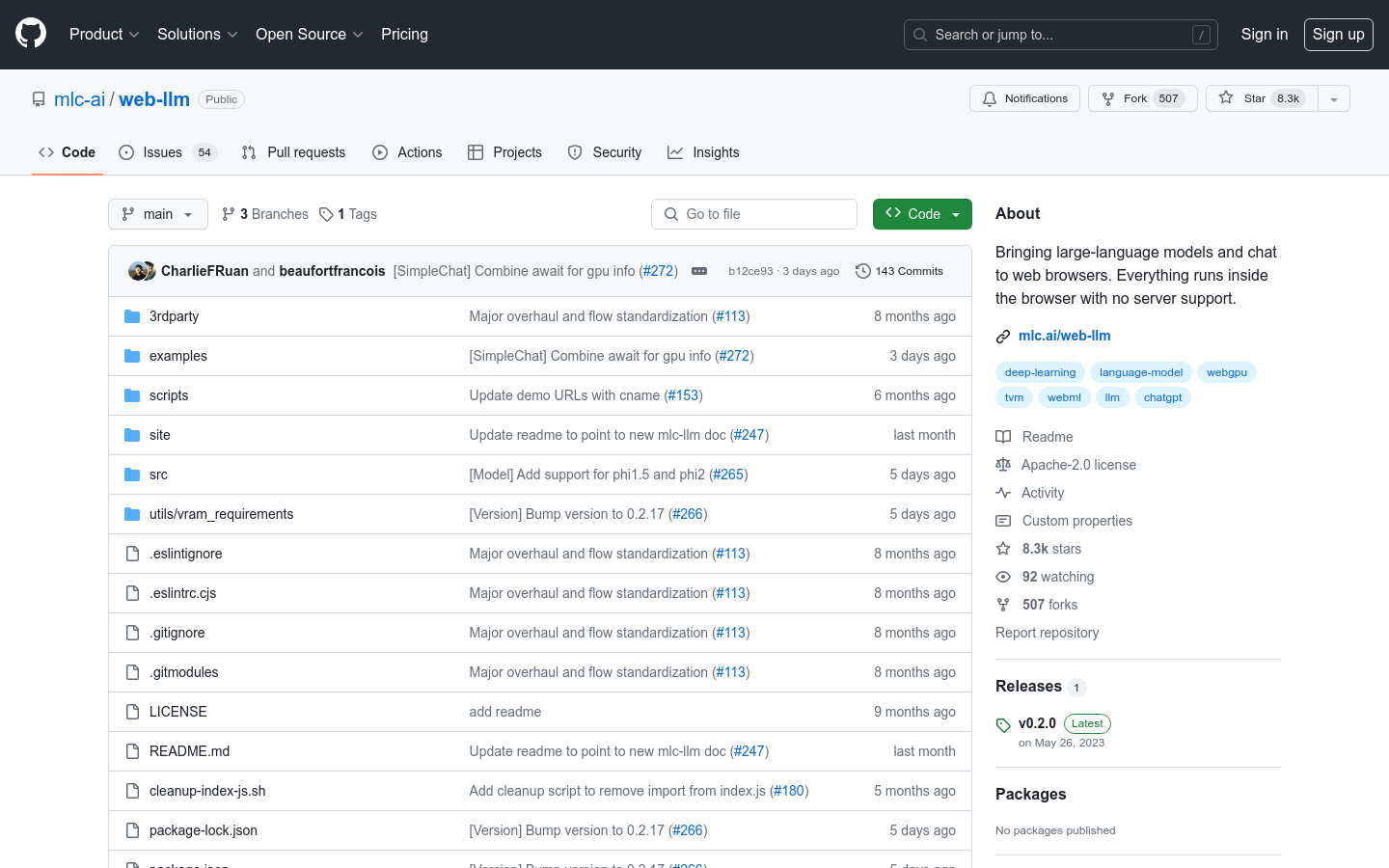Click the LICENSE file icon

pos(132,712)
